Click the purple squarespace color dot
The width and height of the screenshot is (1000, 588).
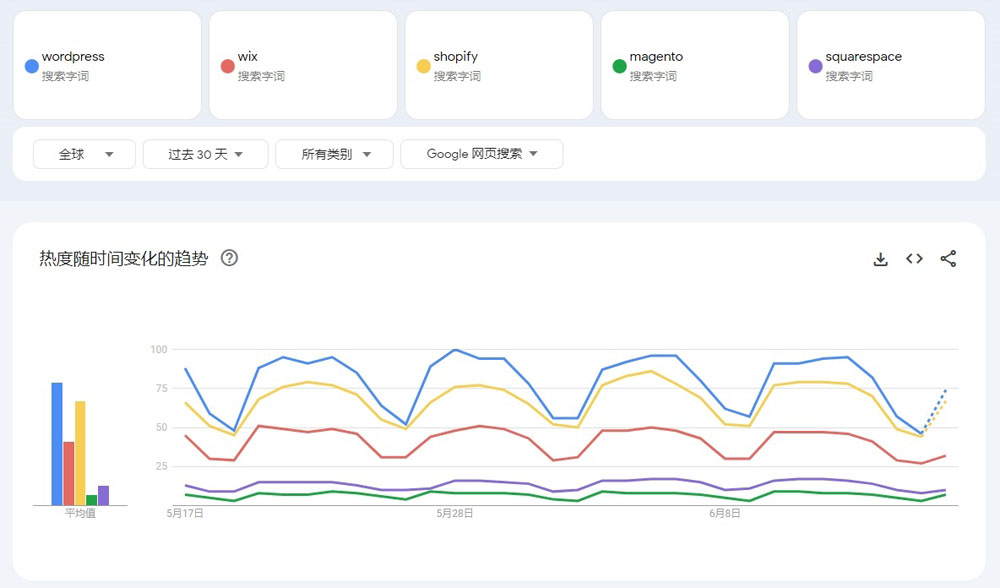[x=815, y=66]
